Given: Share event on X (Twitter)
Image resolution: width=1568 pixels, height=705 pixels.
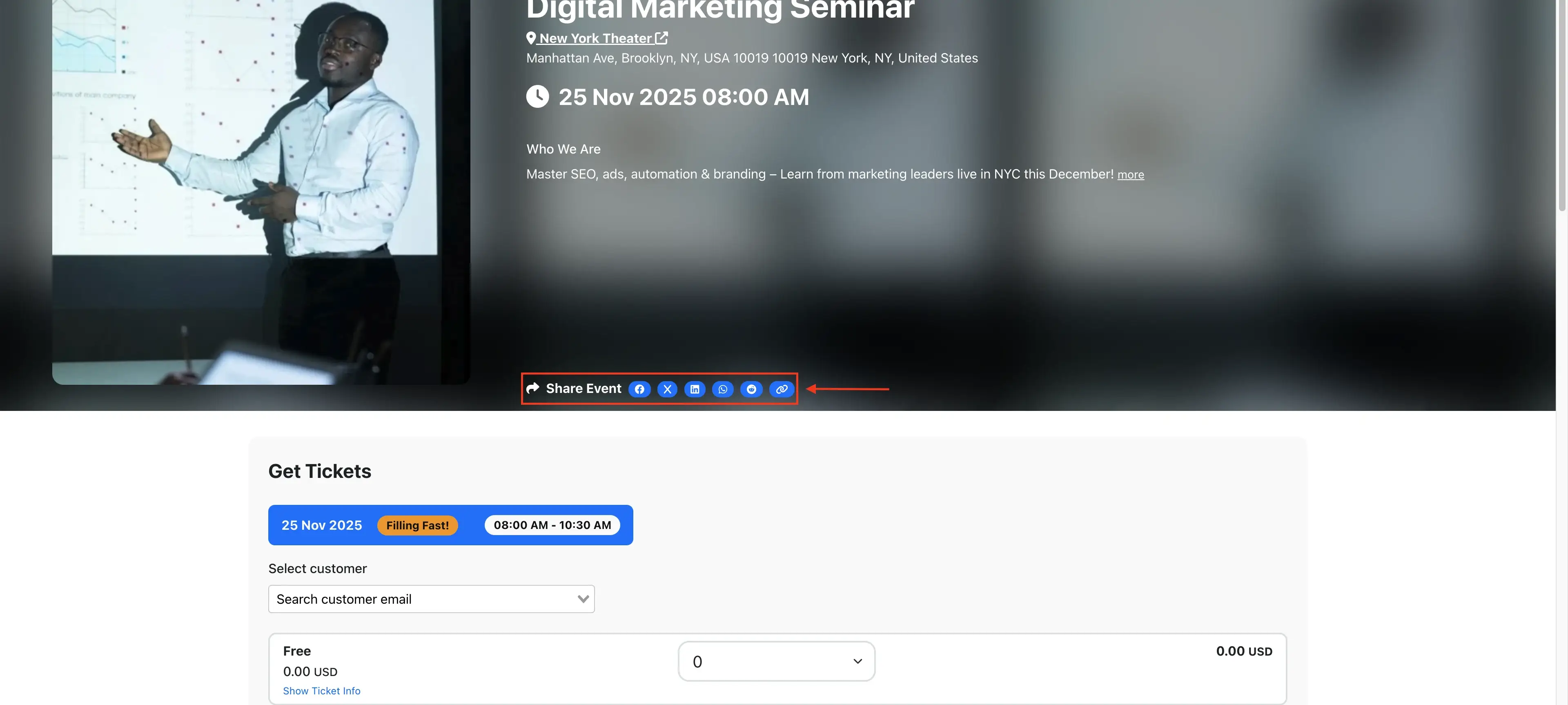Looking at the screenshot, I should (x=667, y=389).
